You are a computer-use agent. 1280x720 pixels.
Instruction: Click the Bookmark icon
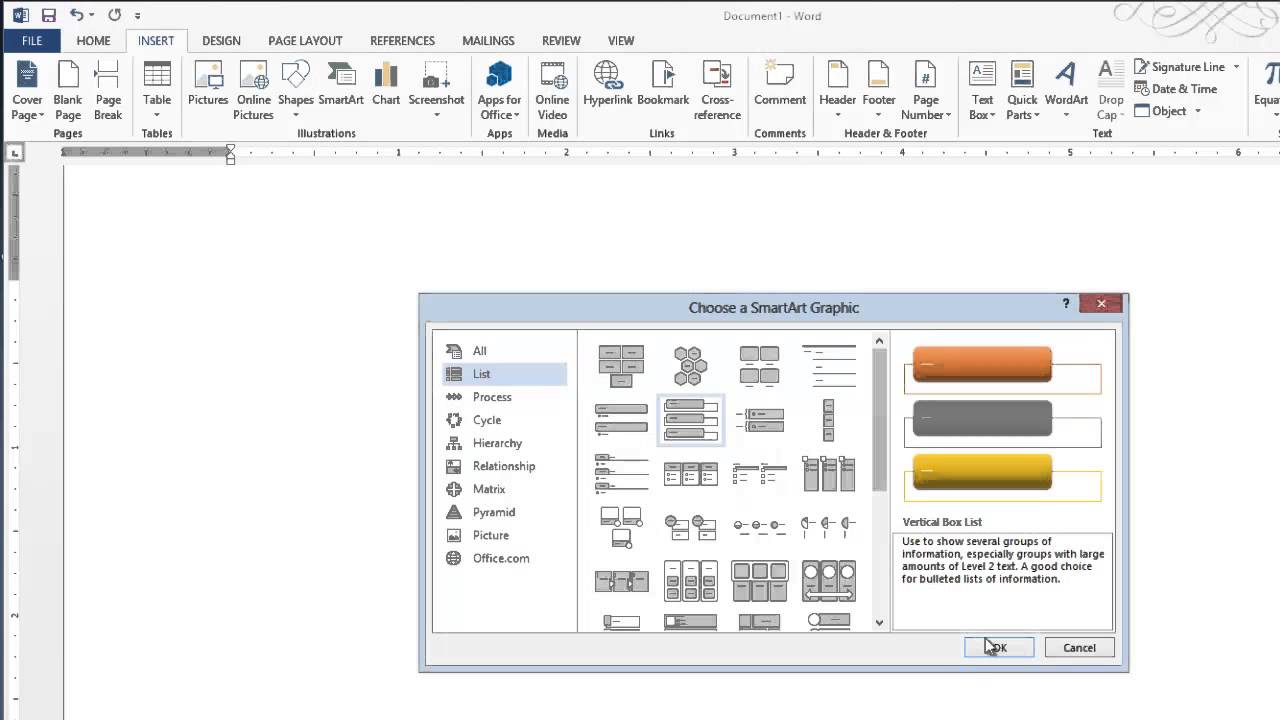663,84
